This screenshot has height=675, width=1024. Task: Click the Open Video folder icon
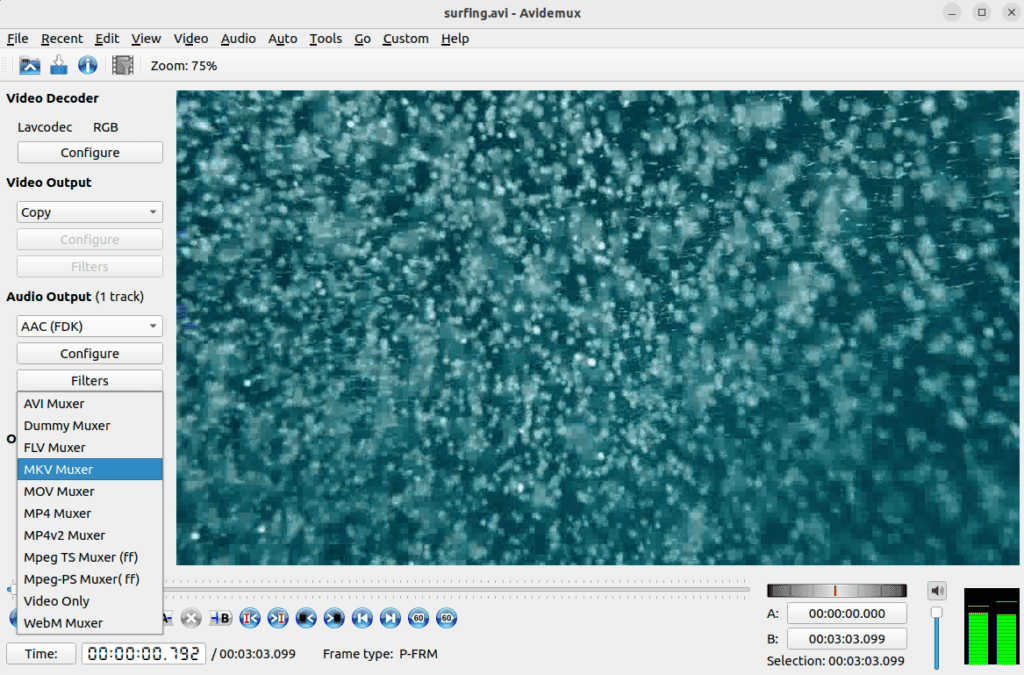tap(30, 66)
